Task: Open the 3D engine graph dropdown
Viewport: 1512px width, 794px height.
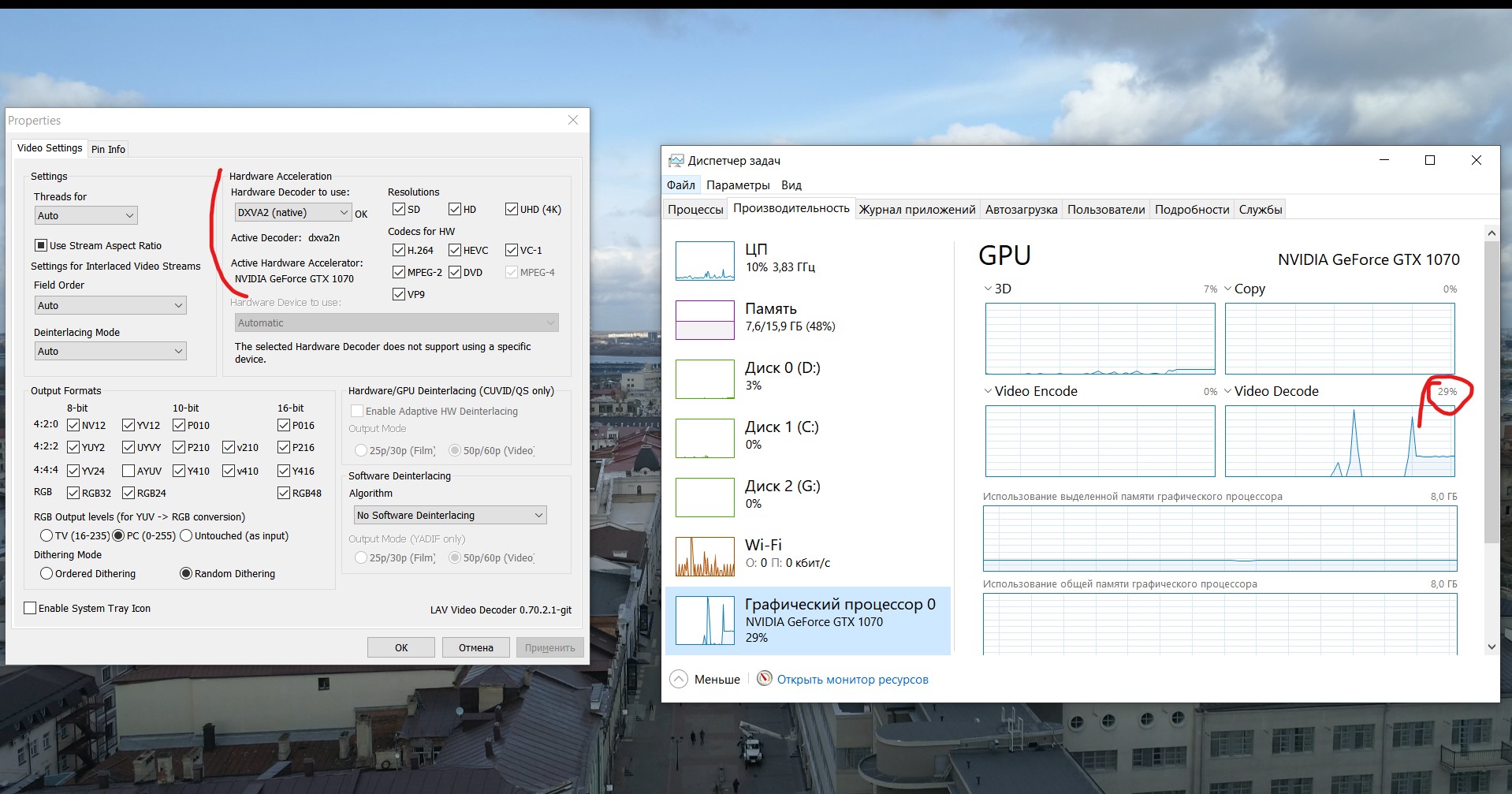Action: click(x=989, y=289)
